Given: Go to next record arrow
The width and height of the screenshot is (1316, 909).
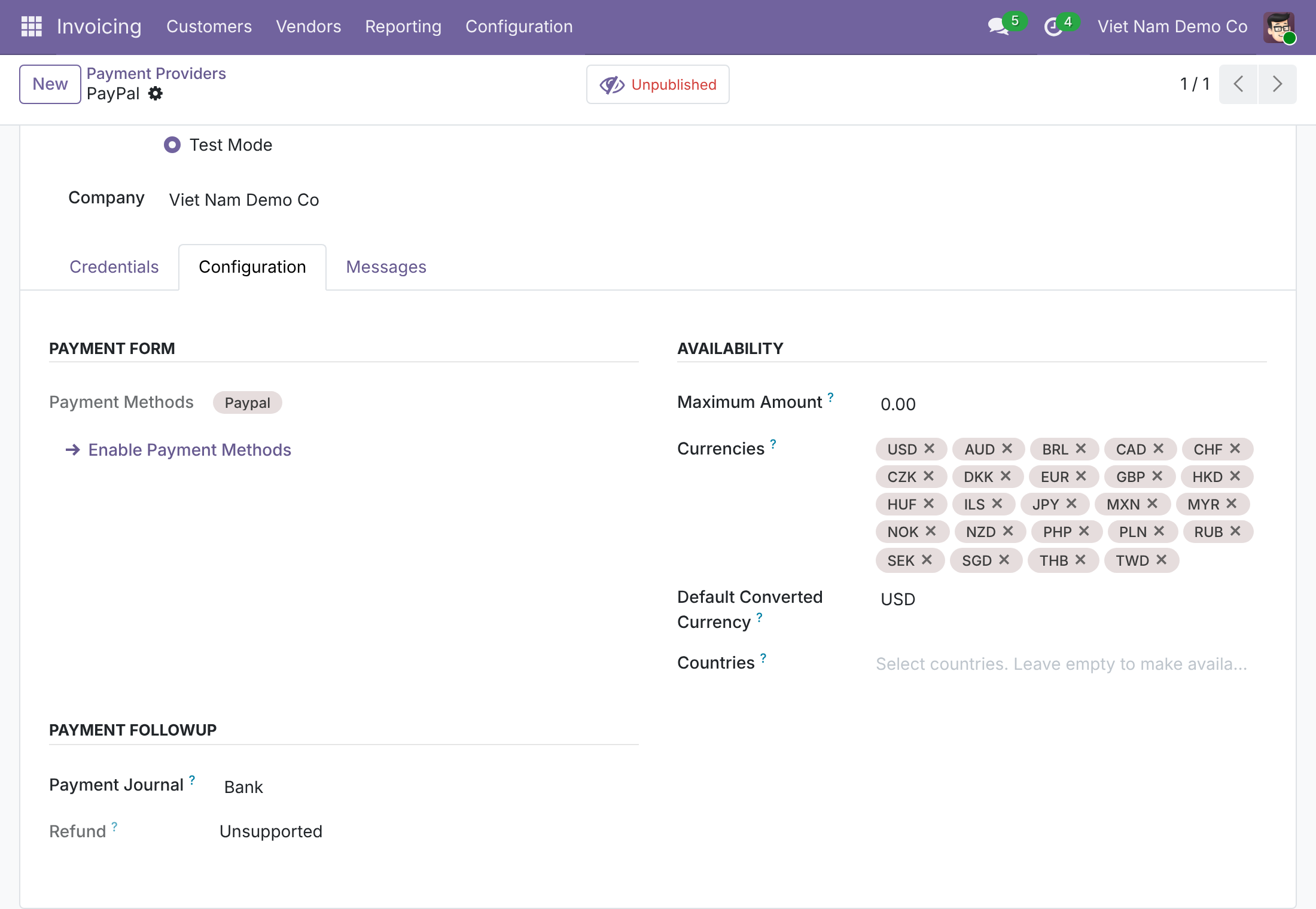Looking at the screenshot, I should 1278,84.
